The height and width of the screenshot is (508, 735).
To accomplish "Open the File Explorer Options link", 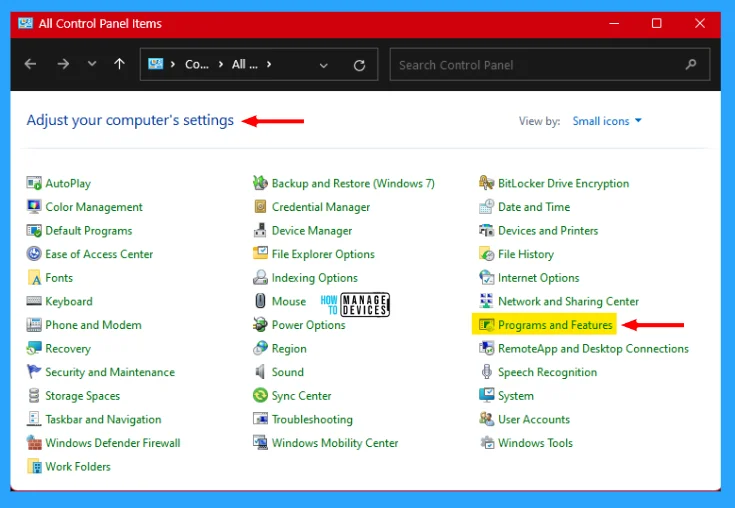I will pyautogui.click(x=323, y=254).
